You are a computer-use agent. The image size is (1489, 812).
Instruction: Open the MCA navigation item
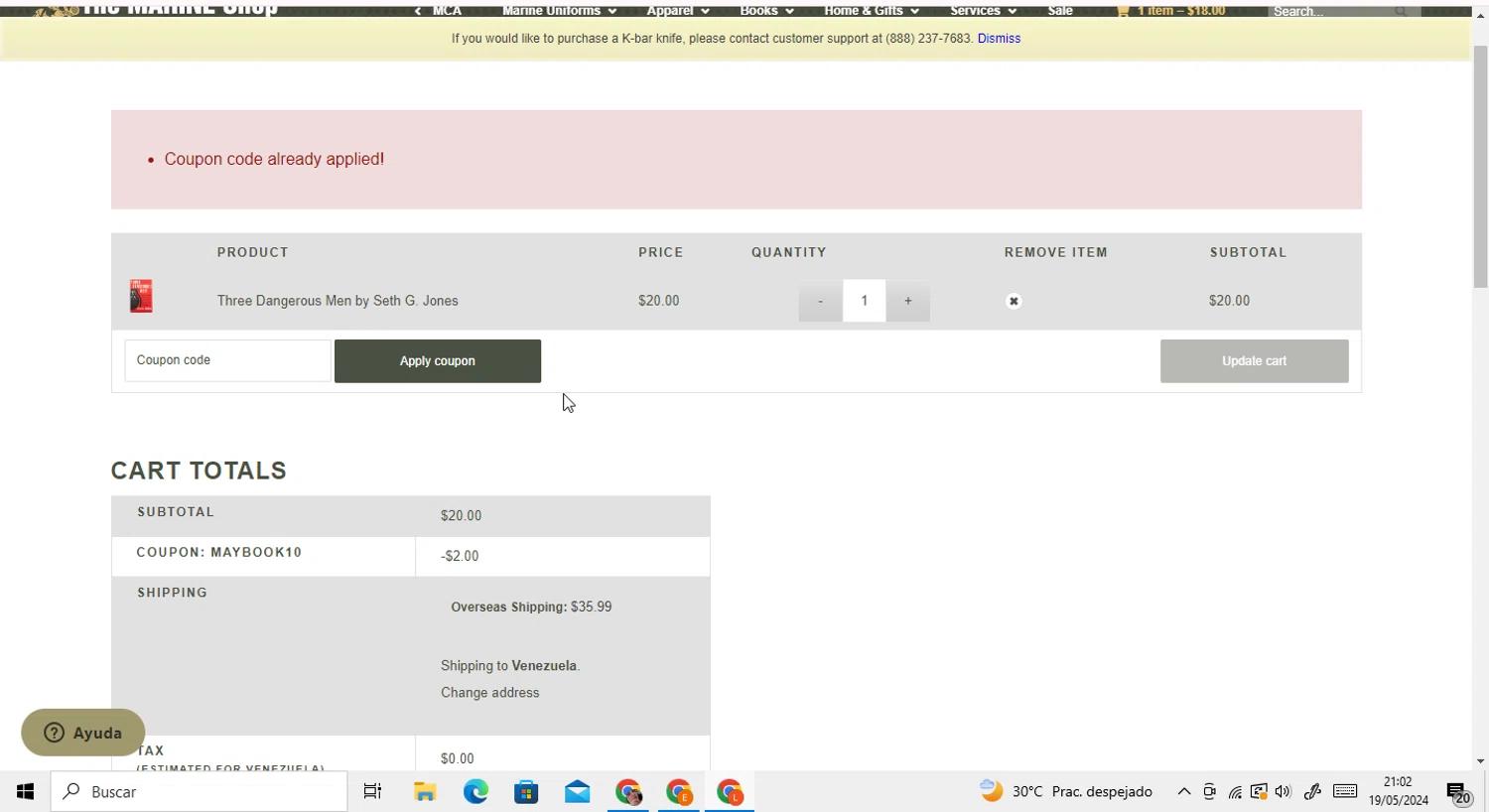pos(446,11)
